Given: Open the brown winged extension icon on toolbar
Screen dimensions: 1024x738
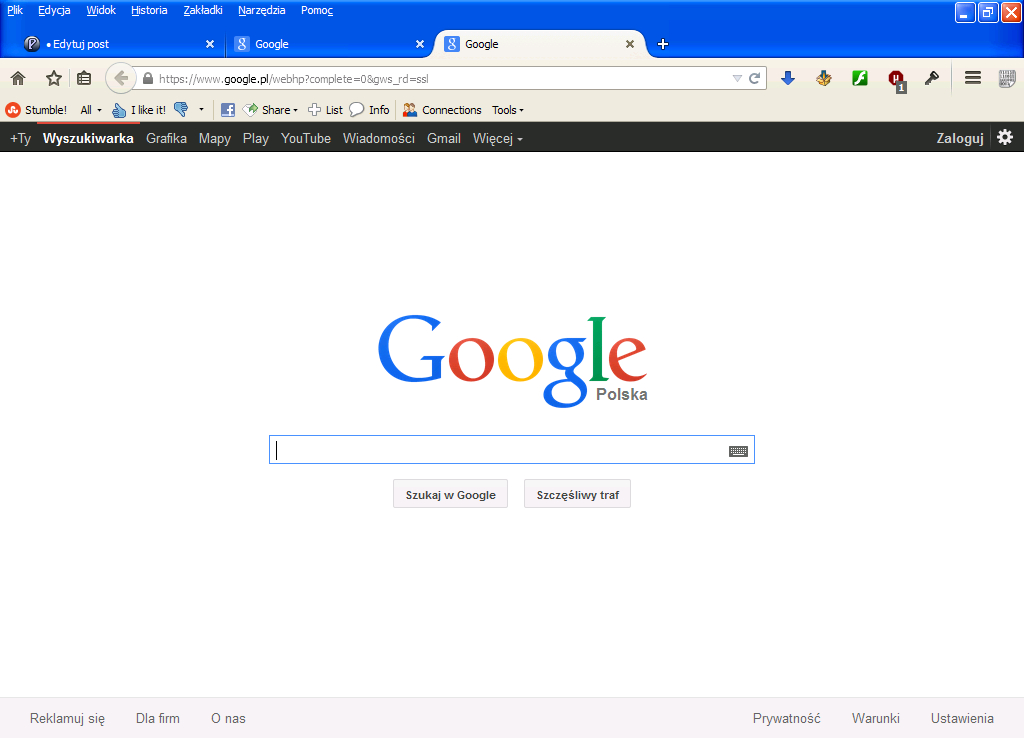Looking at the screenshot, I should (824, 79).
